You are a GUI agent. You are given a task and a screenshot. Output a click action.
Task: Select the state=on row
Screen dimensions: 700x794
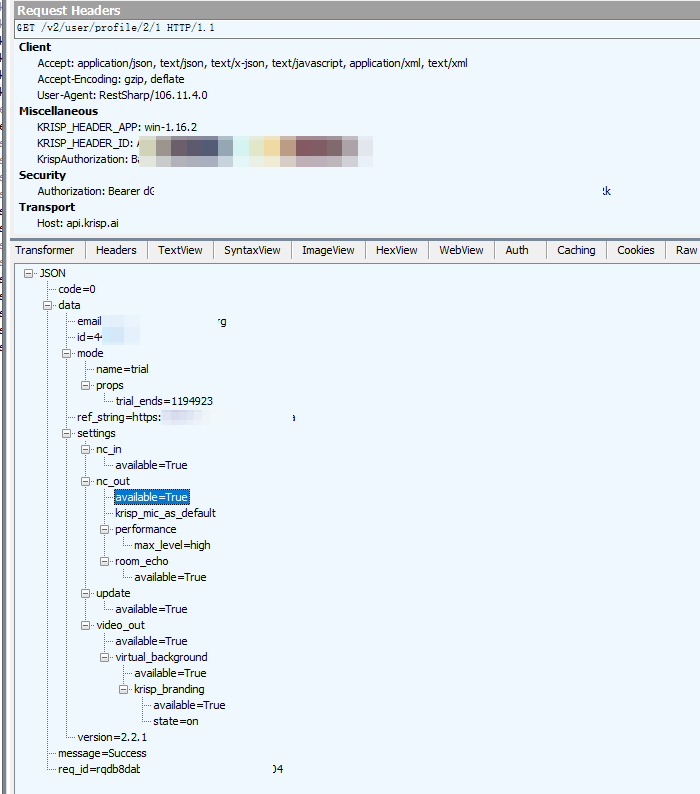tap(176, 721)
